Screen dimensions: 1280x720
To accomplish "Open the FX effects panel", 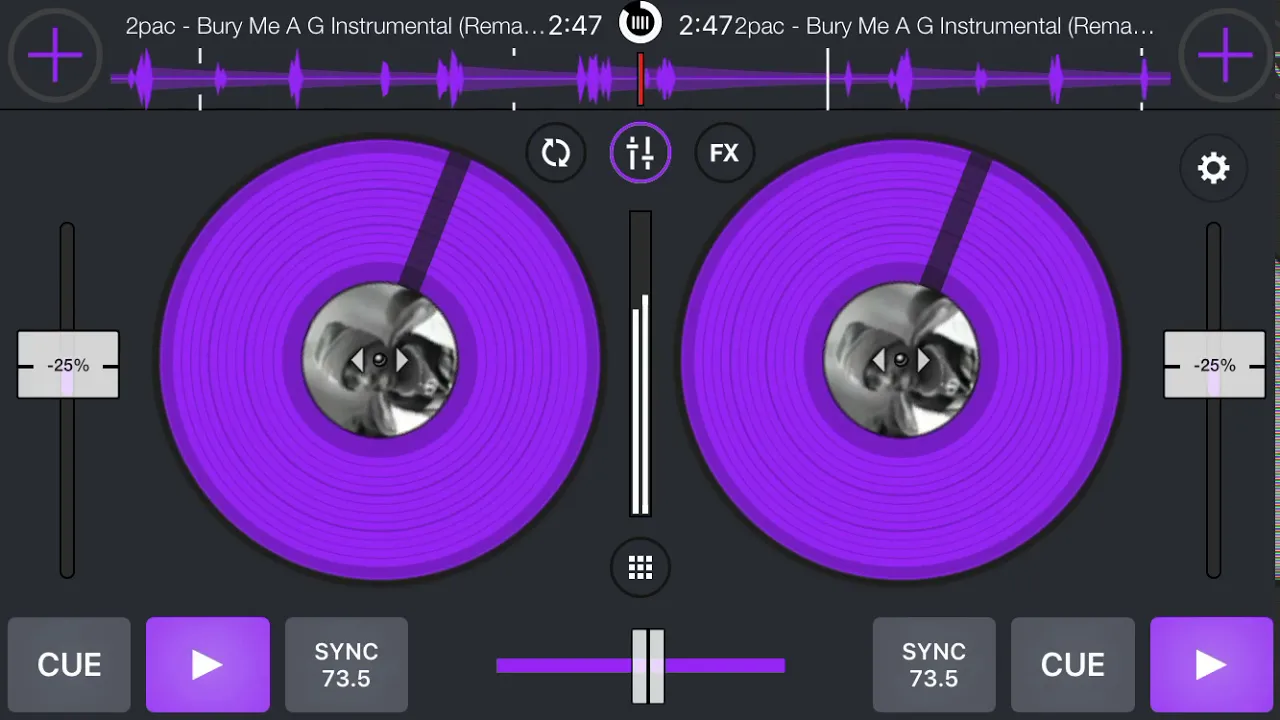I will click(724, 153).
